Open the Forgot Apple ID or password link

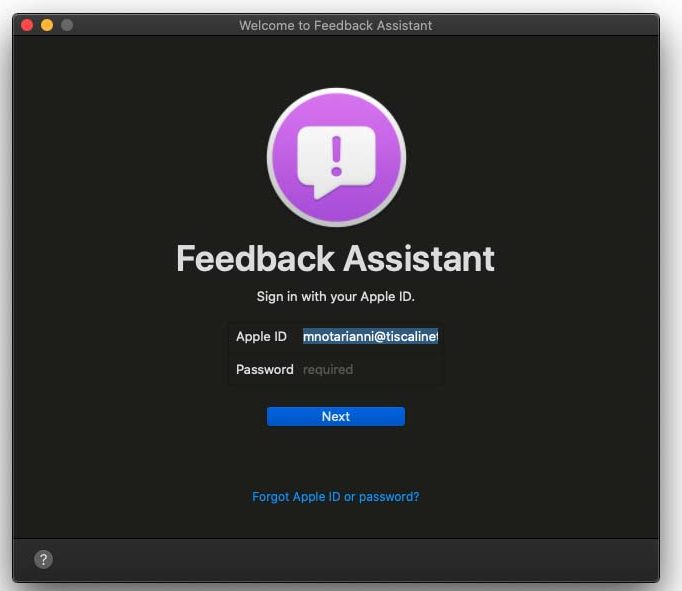coord(336,497)
